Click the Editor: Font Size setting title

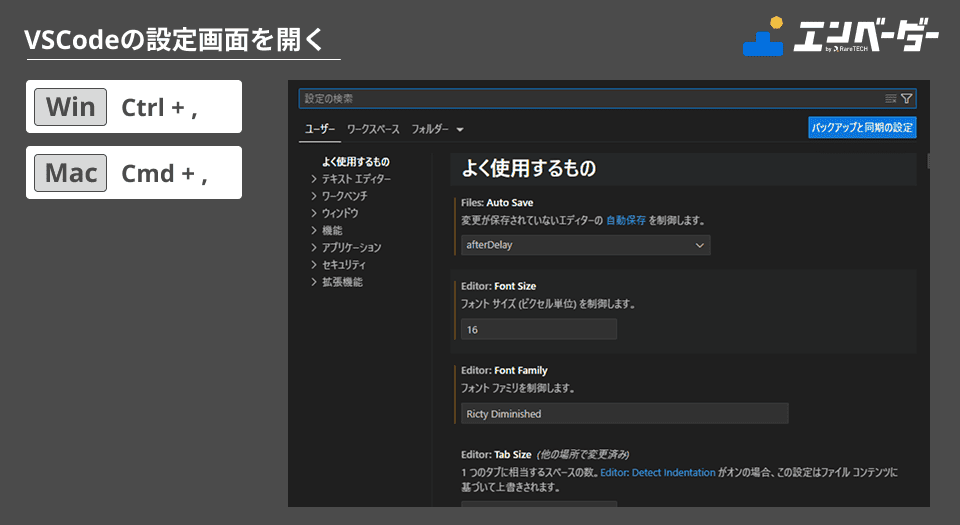coord(498,286)
